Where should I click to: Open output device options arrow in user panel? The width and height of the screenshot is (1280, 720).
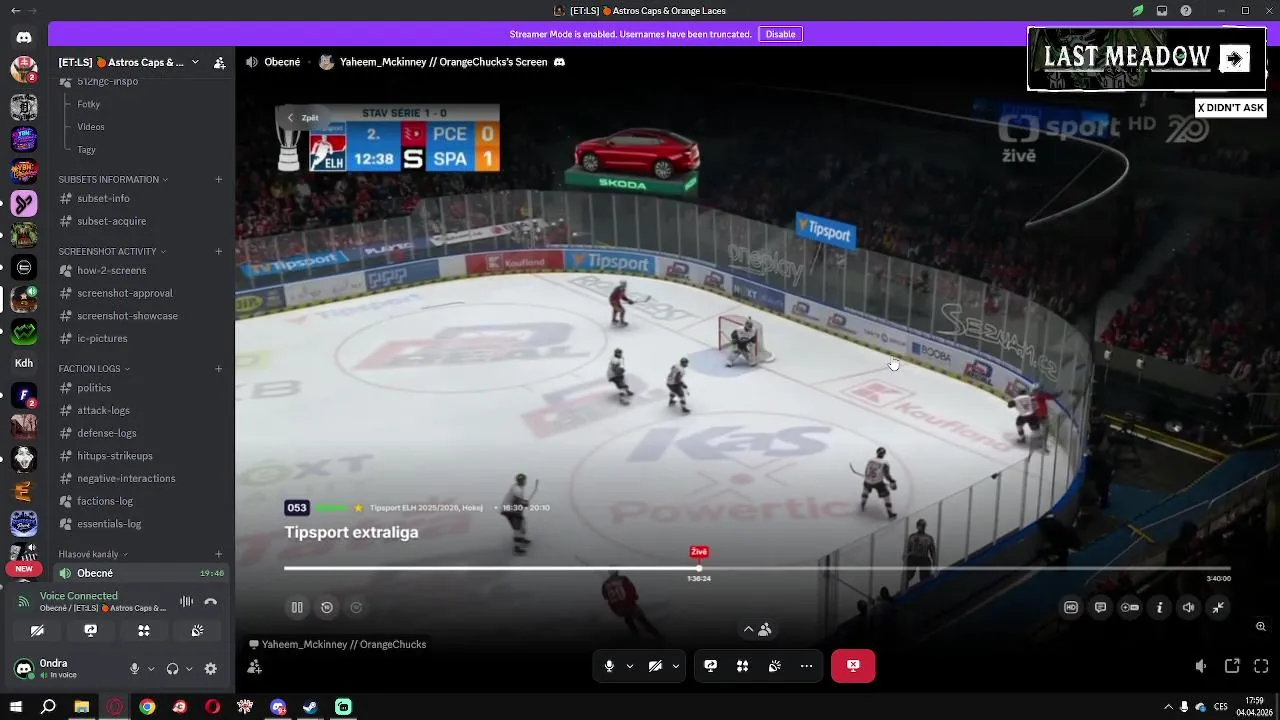coord(189,669)
